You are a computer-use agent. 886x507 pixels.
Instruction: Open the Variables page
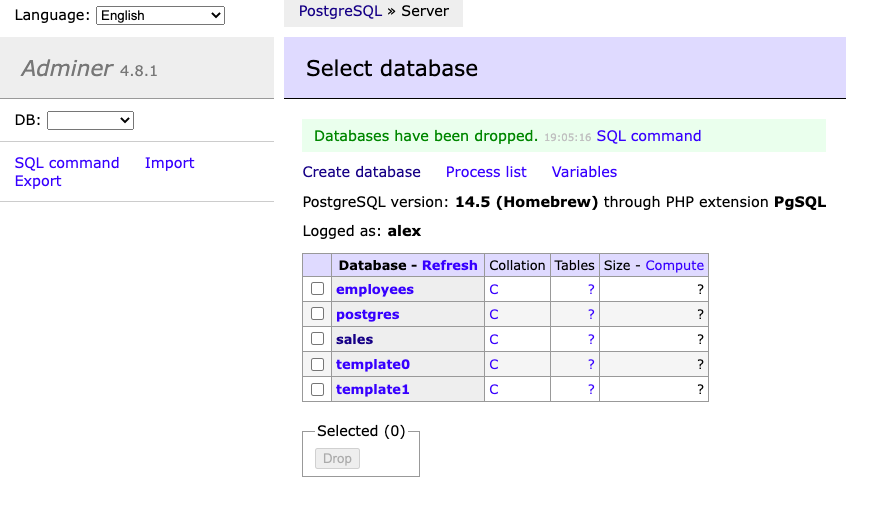584,172
